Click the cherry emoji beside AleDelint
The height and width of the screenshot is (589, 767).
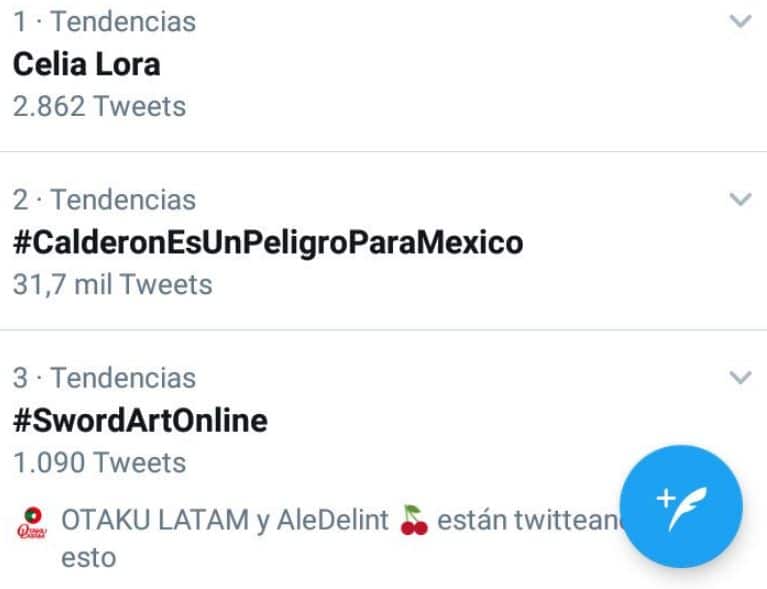[414, 520]
